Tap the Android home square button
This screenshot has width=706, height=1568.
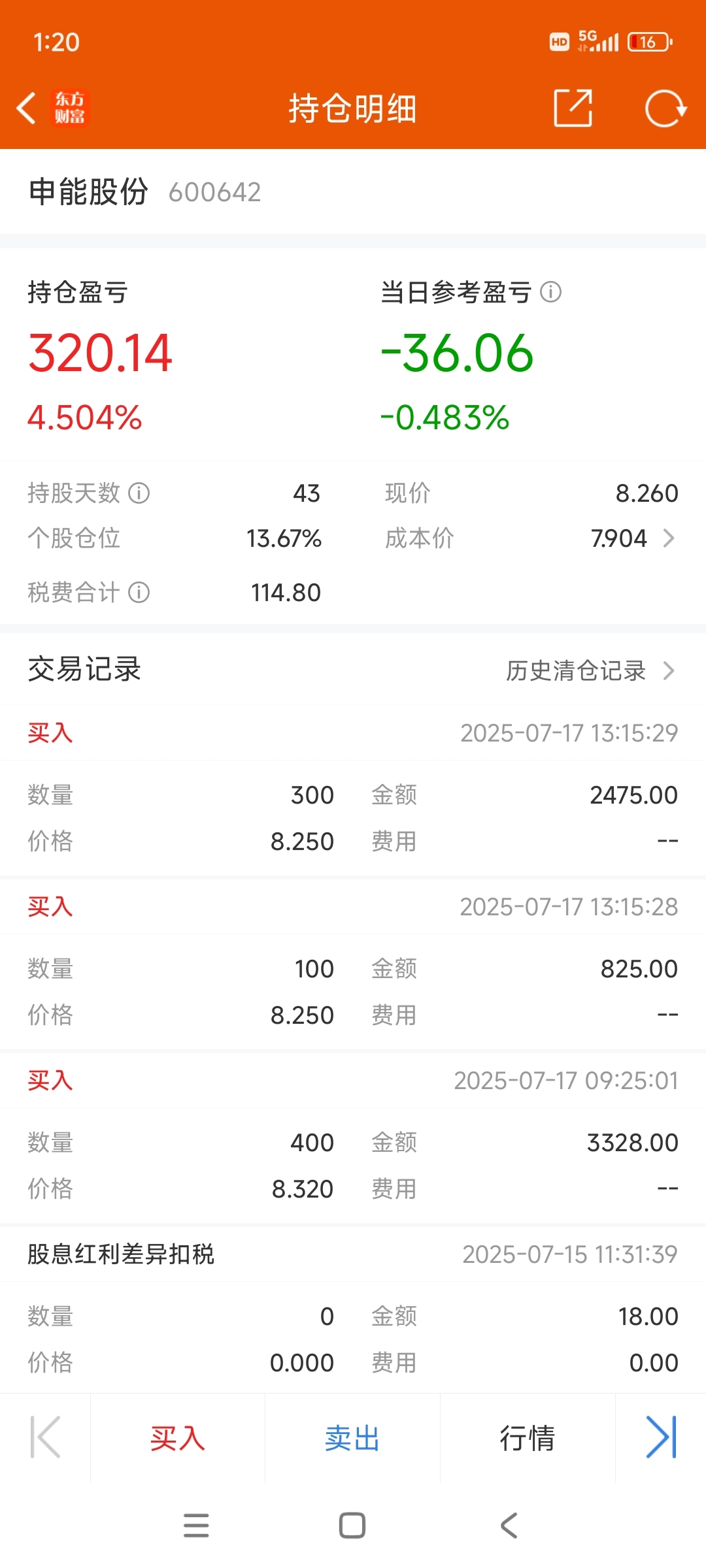352,1526
